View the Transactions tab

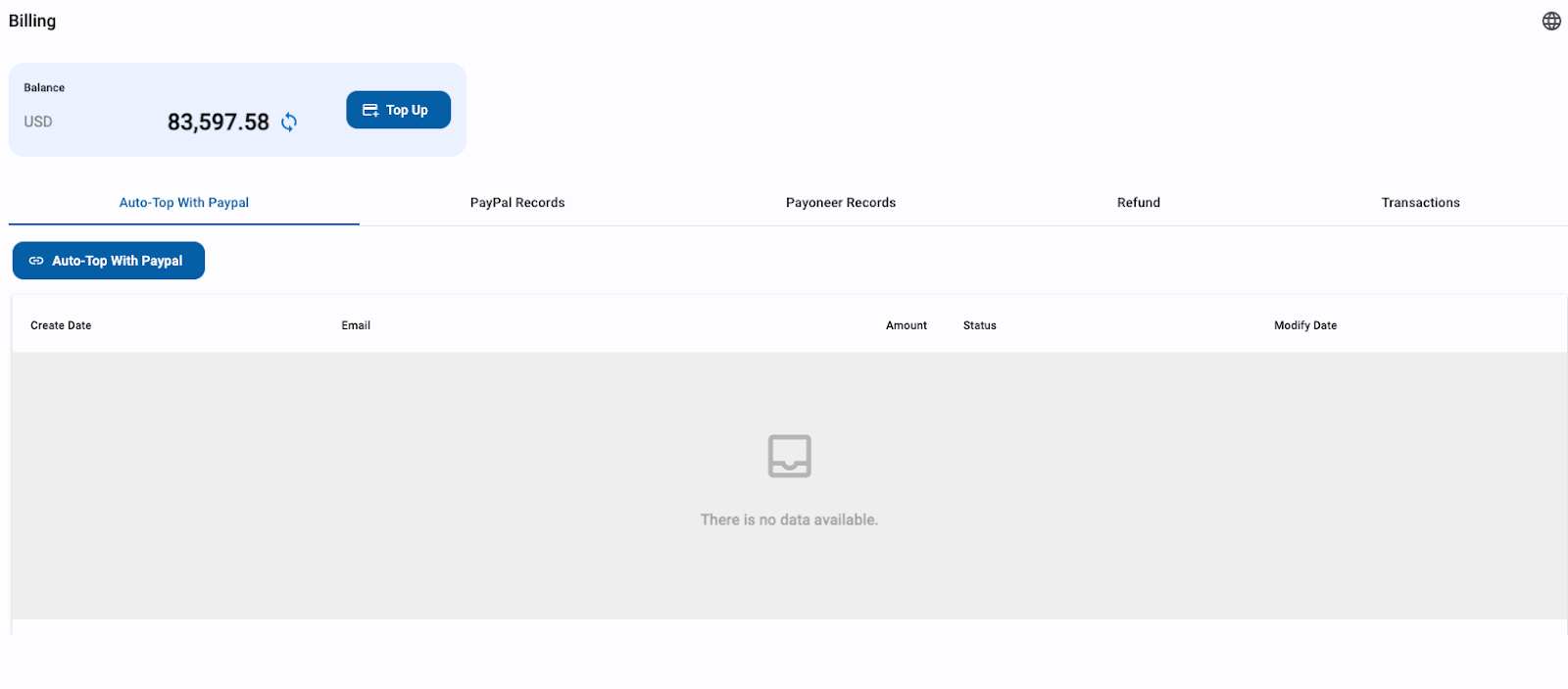1420,203
